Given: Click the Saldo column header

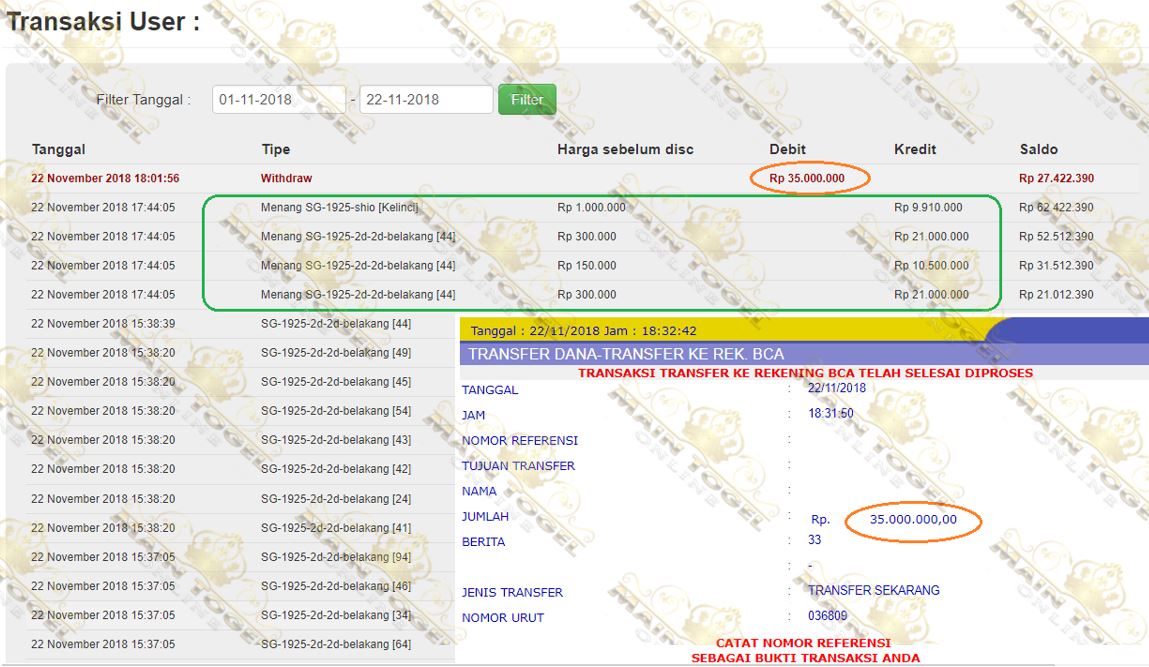Looking at the screenshot, I should (x=1038, y=150).
